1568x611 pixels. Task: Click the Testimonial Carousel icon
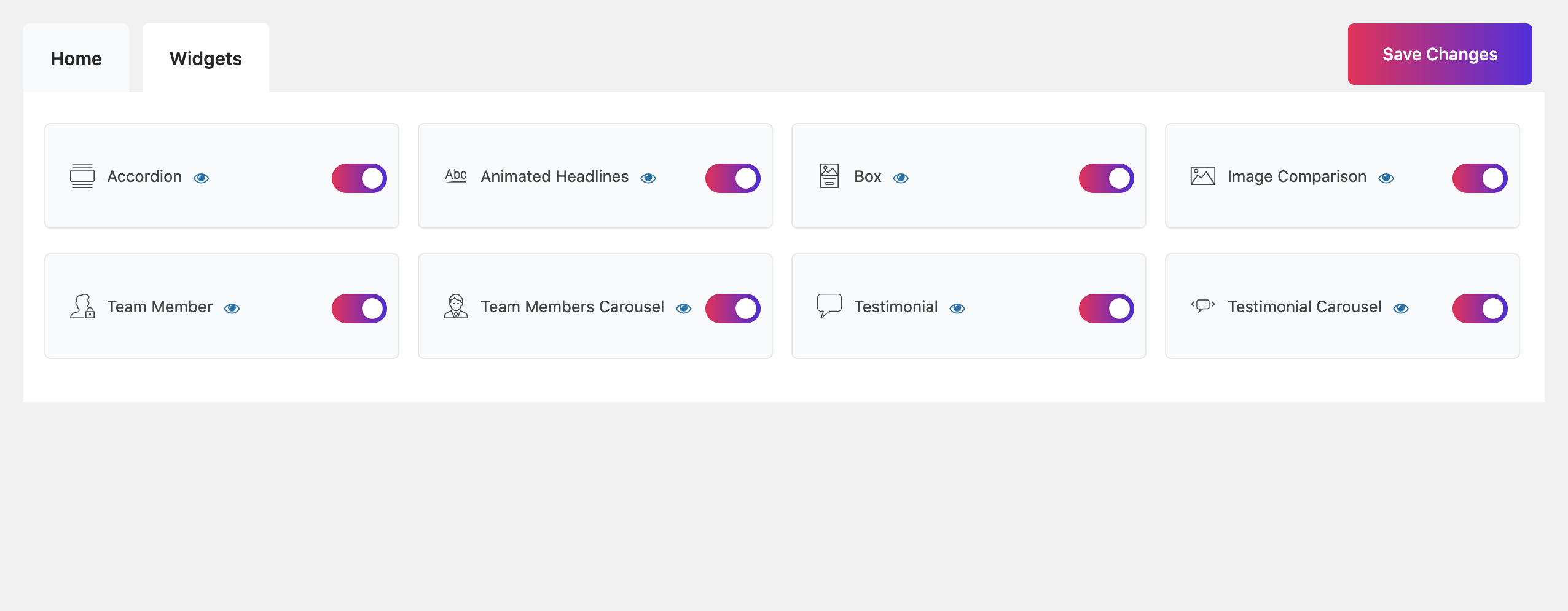coord(1203,305)
